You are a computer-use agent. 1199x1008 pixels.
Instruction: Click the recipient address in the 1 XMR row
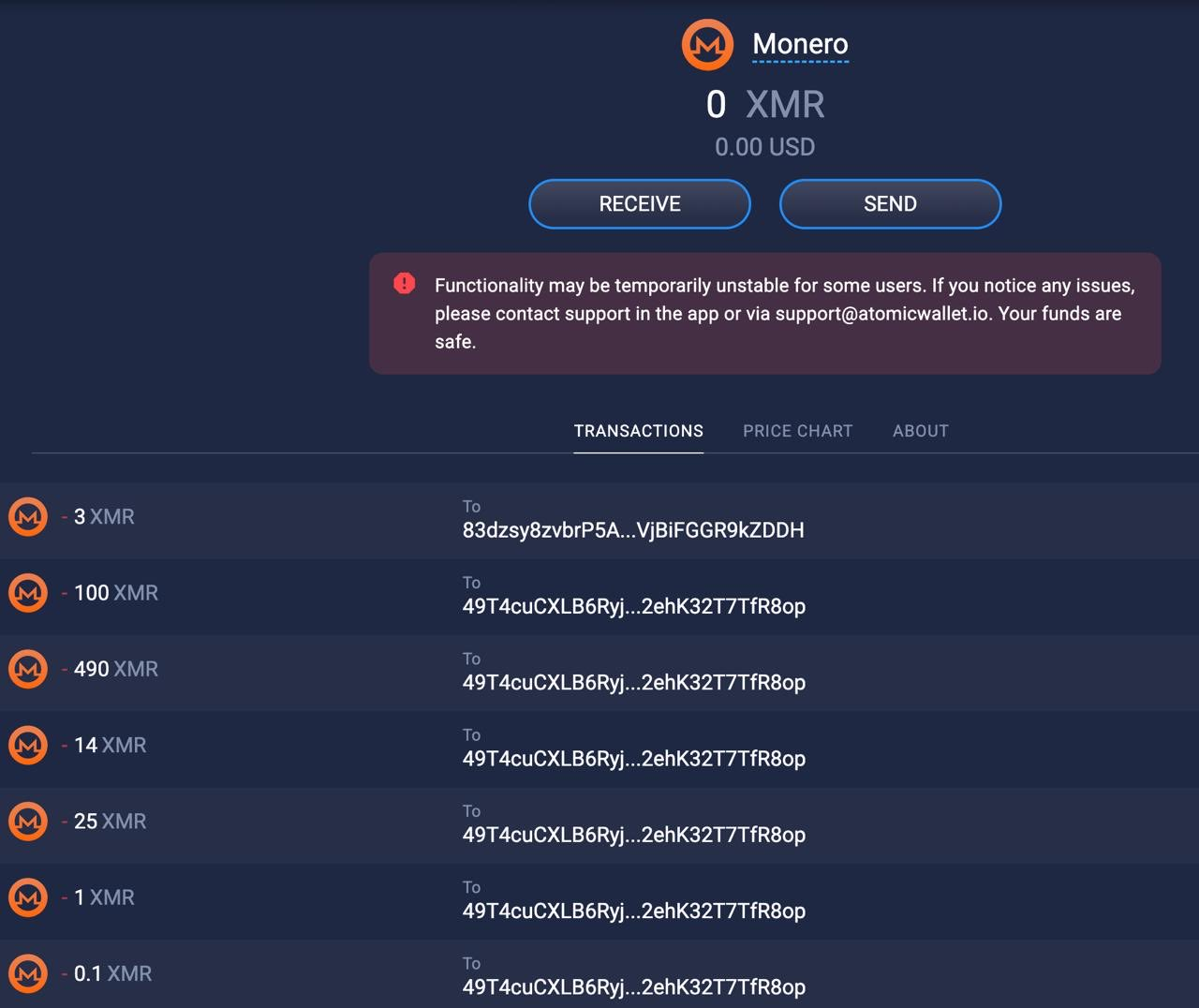[x=634, y=911]
